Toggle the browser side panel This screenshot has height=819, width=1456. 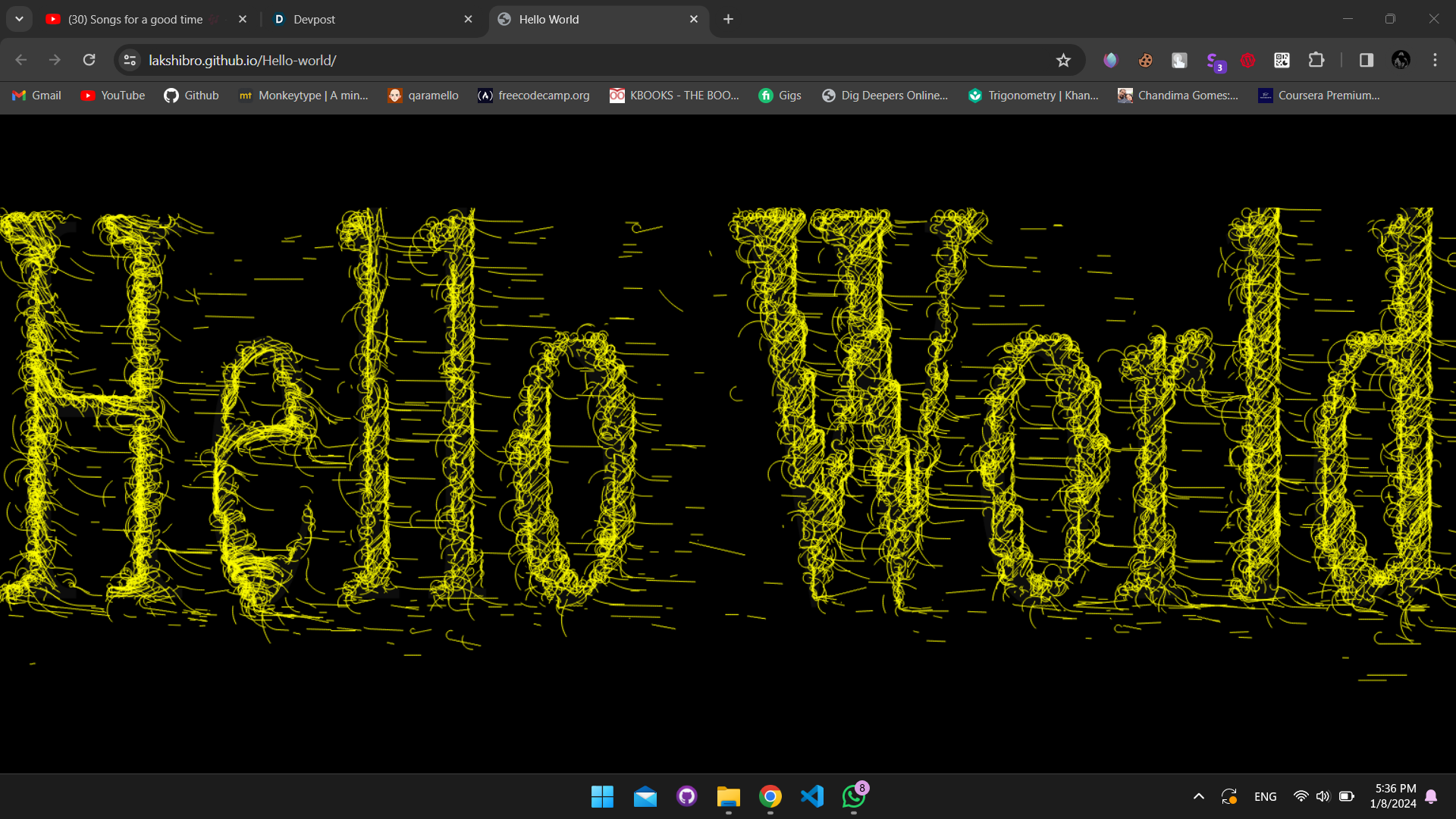point(1367,60)
